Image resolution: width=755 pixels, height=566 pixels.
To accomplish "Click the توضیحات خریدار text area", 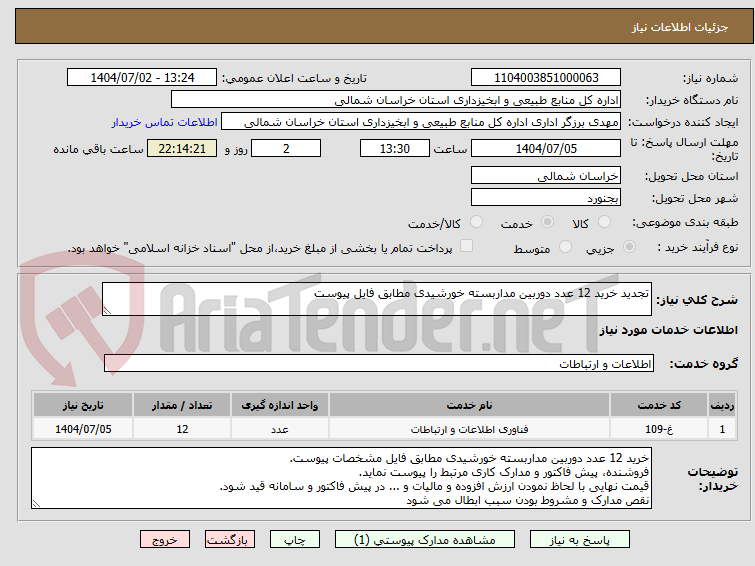I will 341,478.
